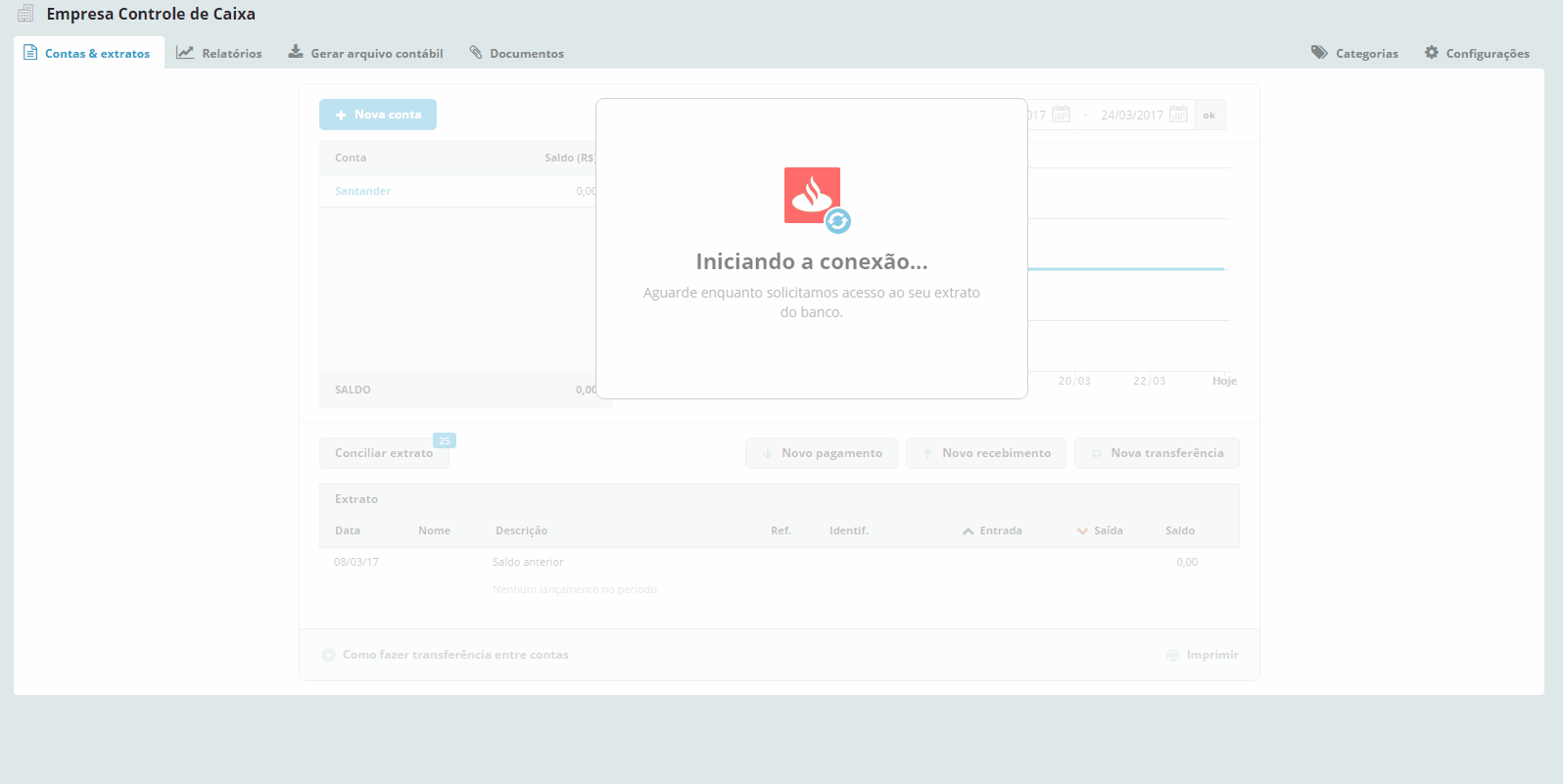Click the 24/03/2017 end date field
Image resolution: width=1563 pixels, height=784 pixels.
1132,115
